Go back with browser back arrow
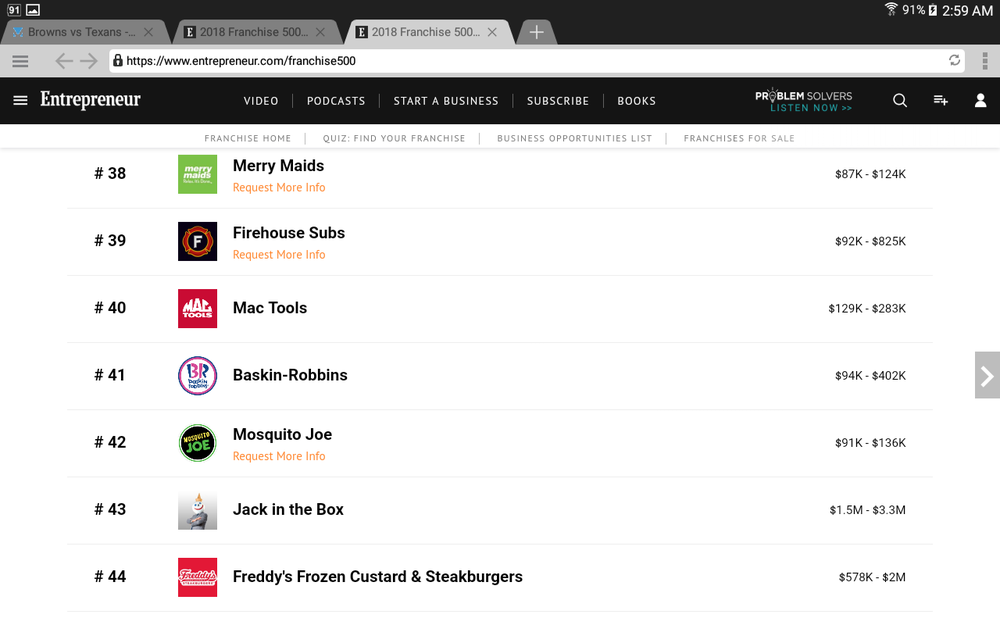 coord(64,61)
